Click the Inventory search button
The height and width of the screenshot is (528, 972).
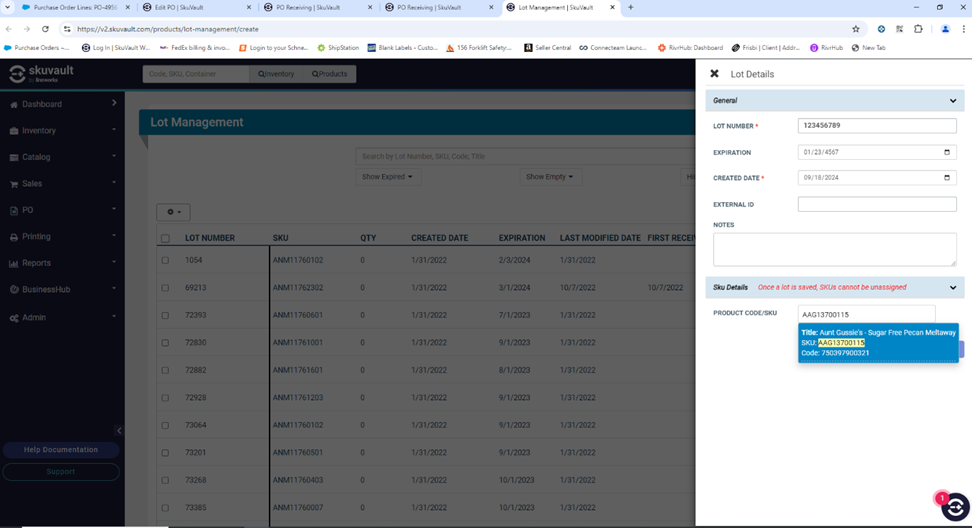tap(276, 74)
